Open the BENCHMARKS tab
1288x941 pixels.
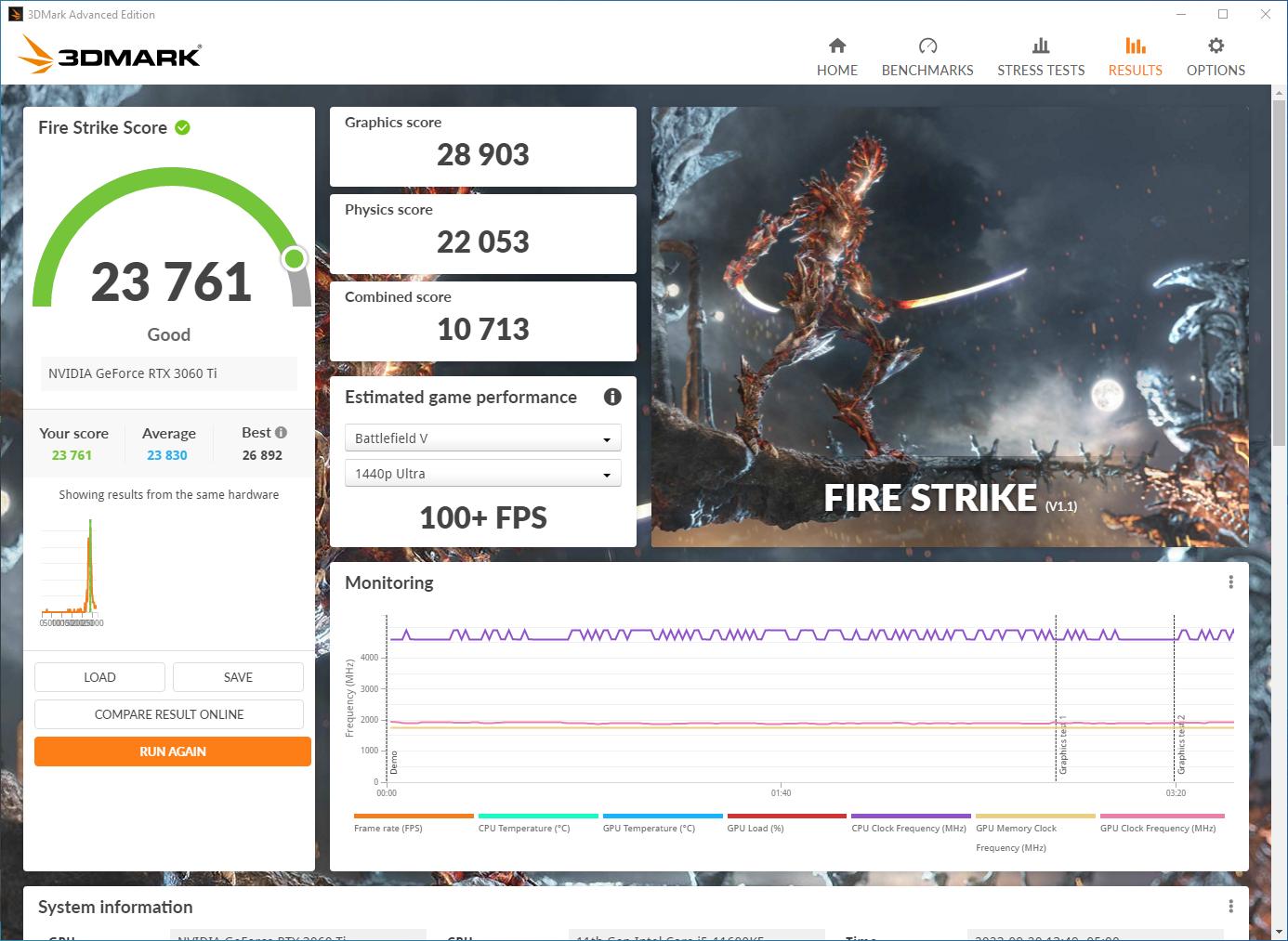coord(927,57)
